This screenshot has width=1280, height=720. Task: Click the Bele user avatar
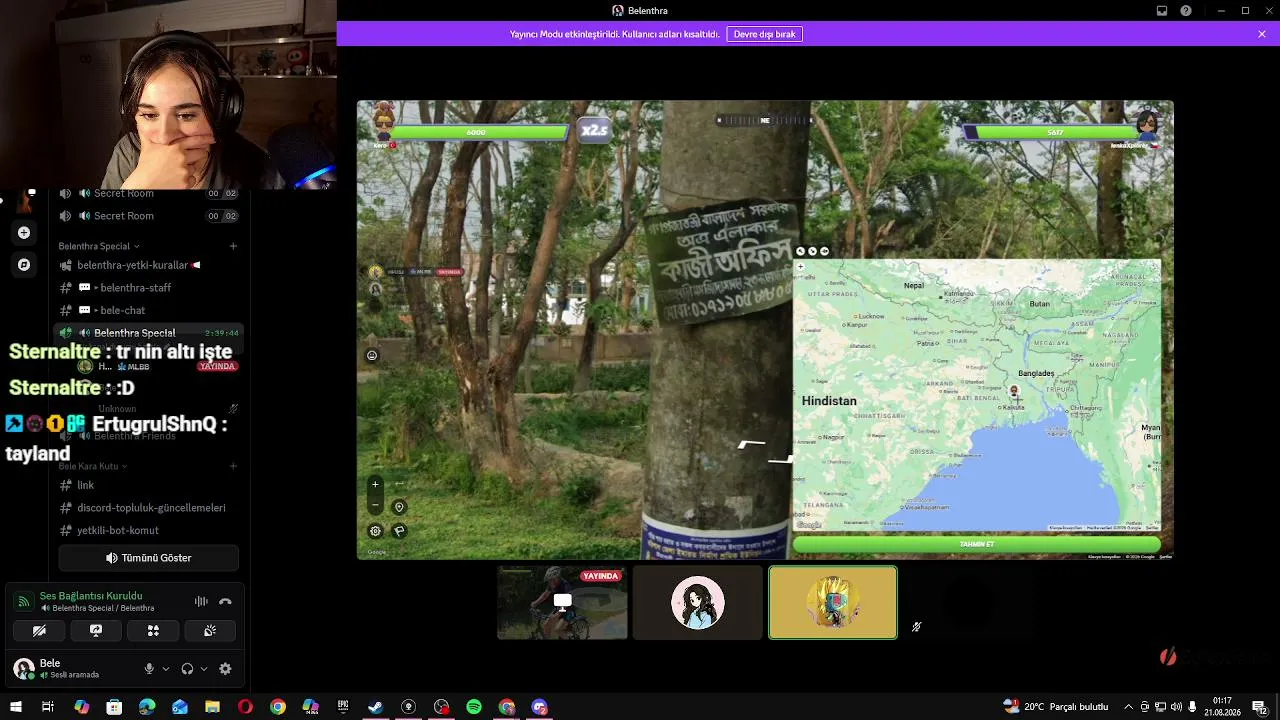(23, 668)
